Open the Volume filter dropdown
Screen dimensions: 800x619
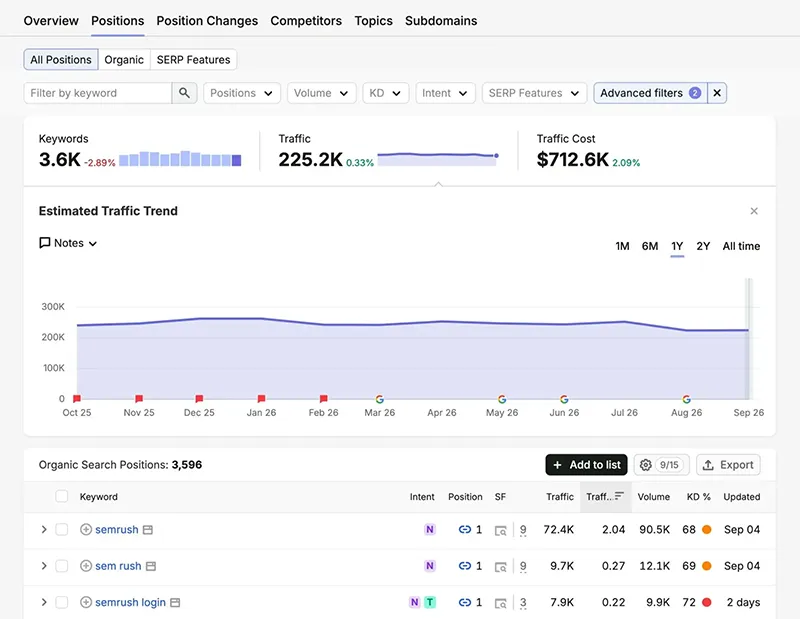pos(321,93)
